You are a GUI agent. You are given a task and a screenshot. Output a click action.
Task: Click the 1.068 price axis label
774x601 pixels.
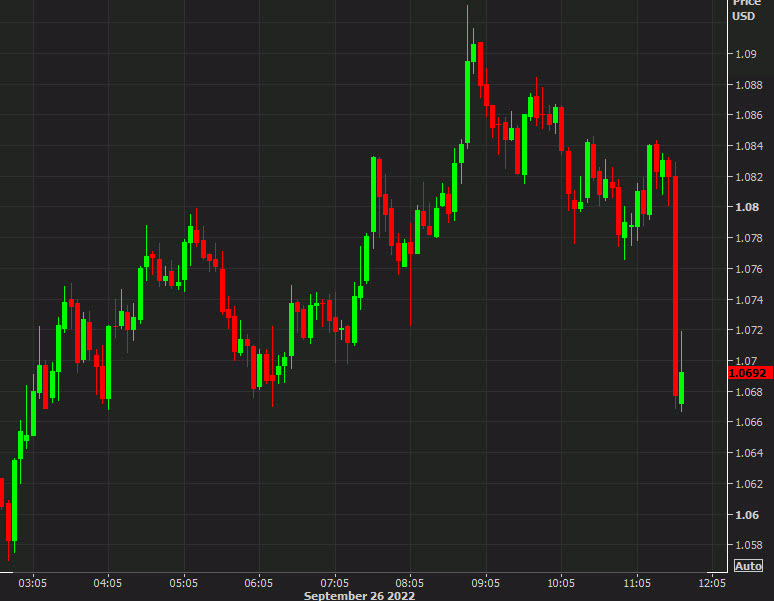point(749,392)
